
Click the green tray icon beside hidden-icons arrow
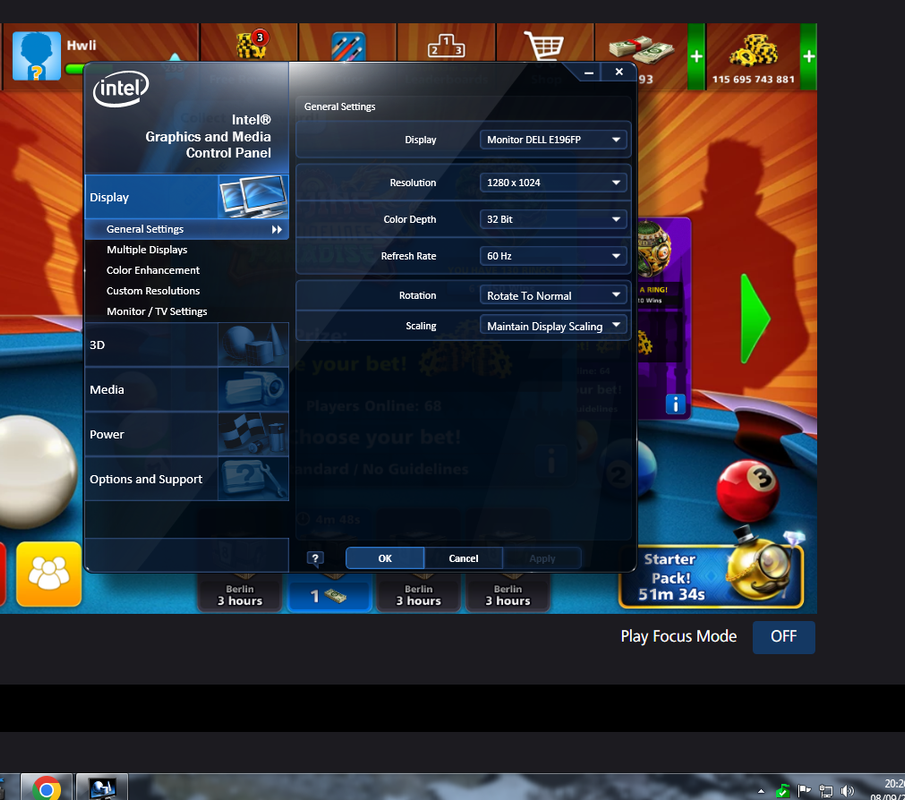pos(783,791)
